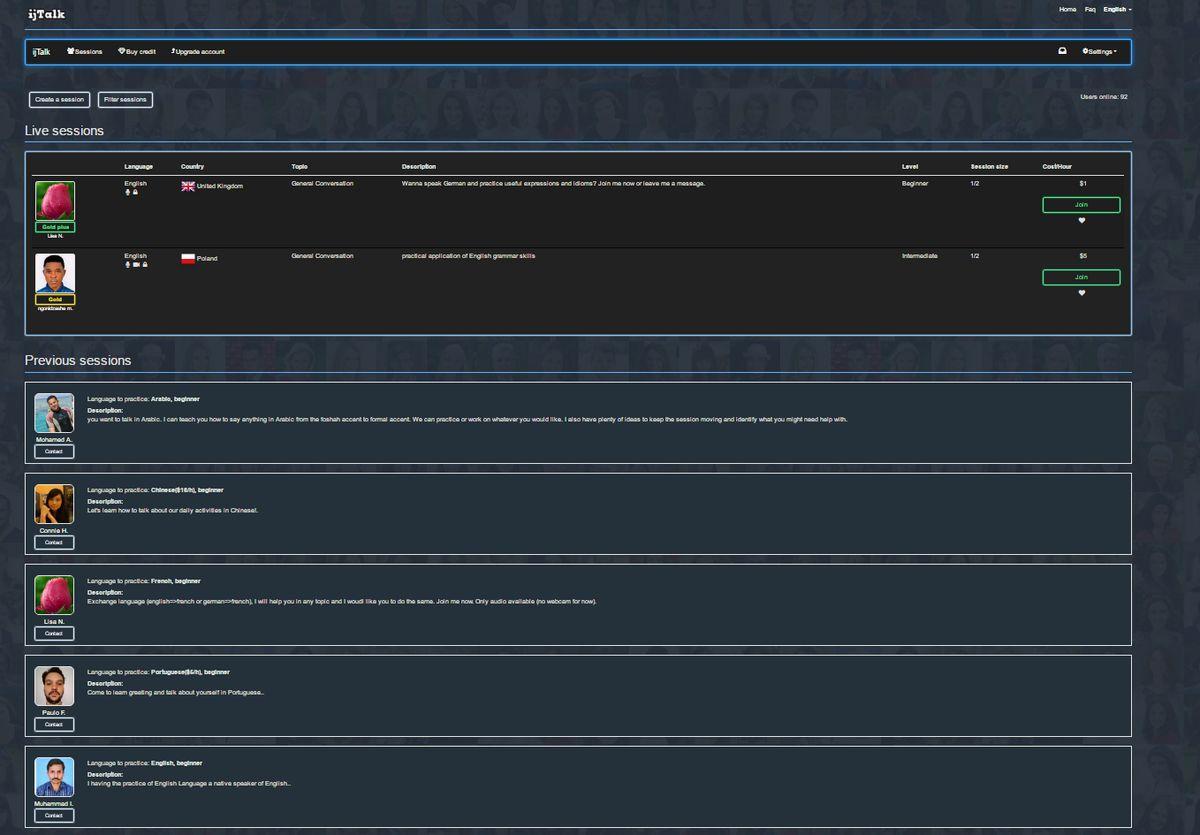Click the ijTalk logo at the page top
This screenshot has height=835, width=1200.
[x=46, y=14]
